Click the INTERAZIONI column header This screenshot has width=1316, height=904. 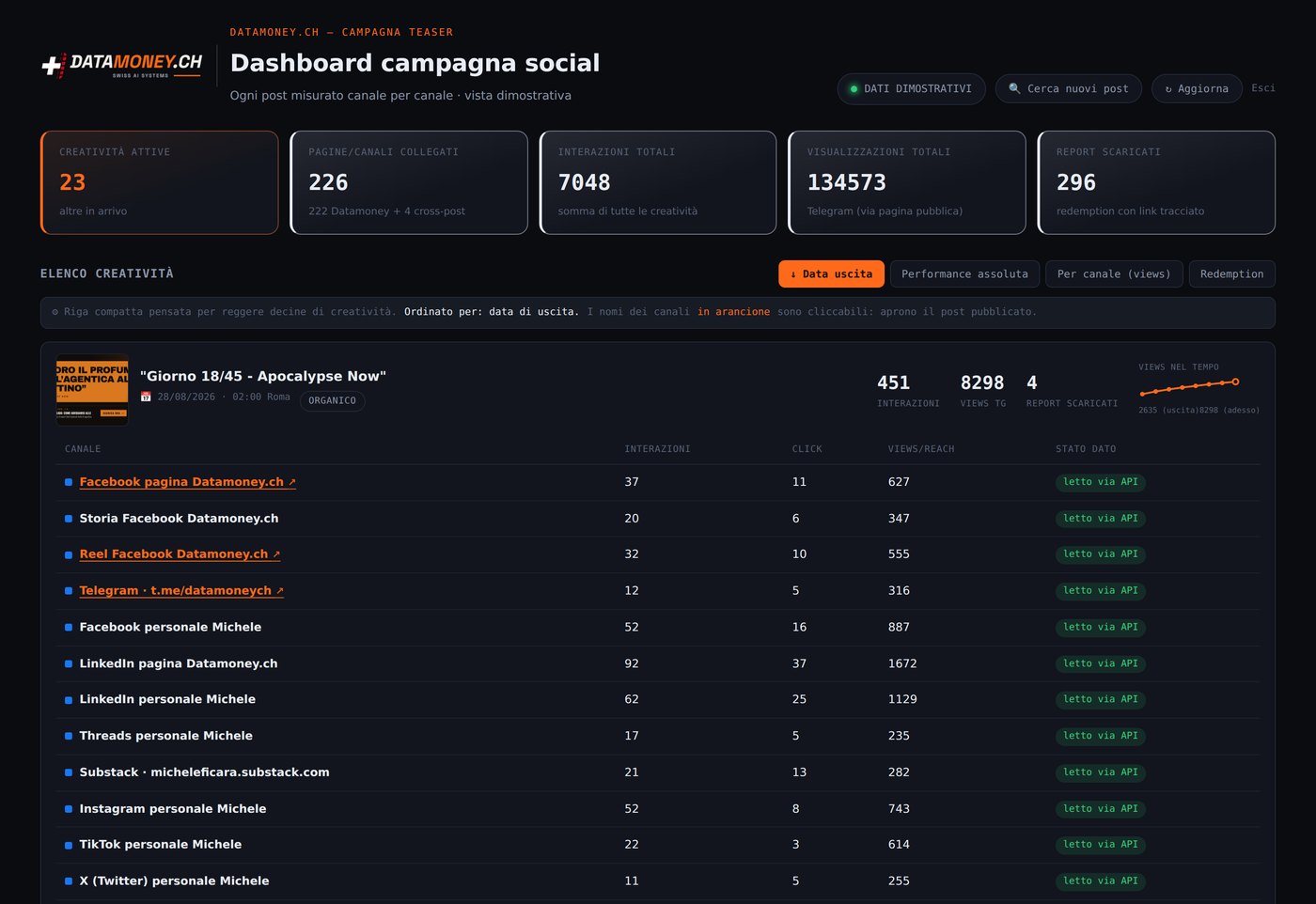[657, 449]
